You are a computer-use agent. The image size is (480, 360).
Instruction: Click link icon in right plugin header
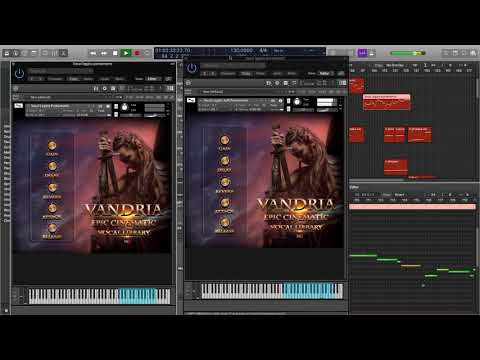341,74
